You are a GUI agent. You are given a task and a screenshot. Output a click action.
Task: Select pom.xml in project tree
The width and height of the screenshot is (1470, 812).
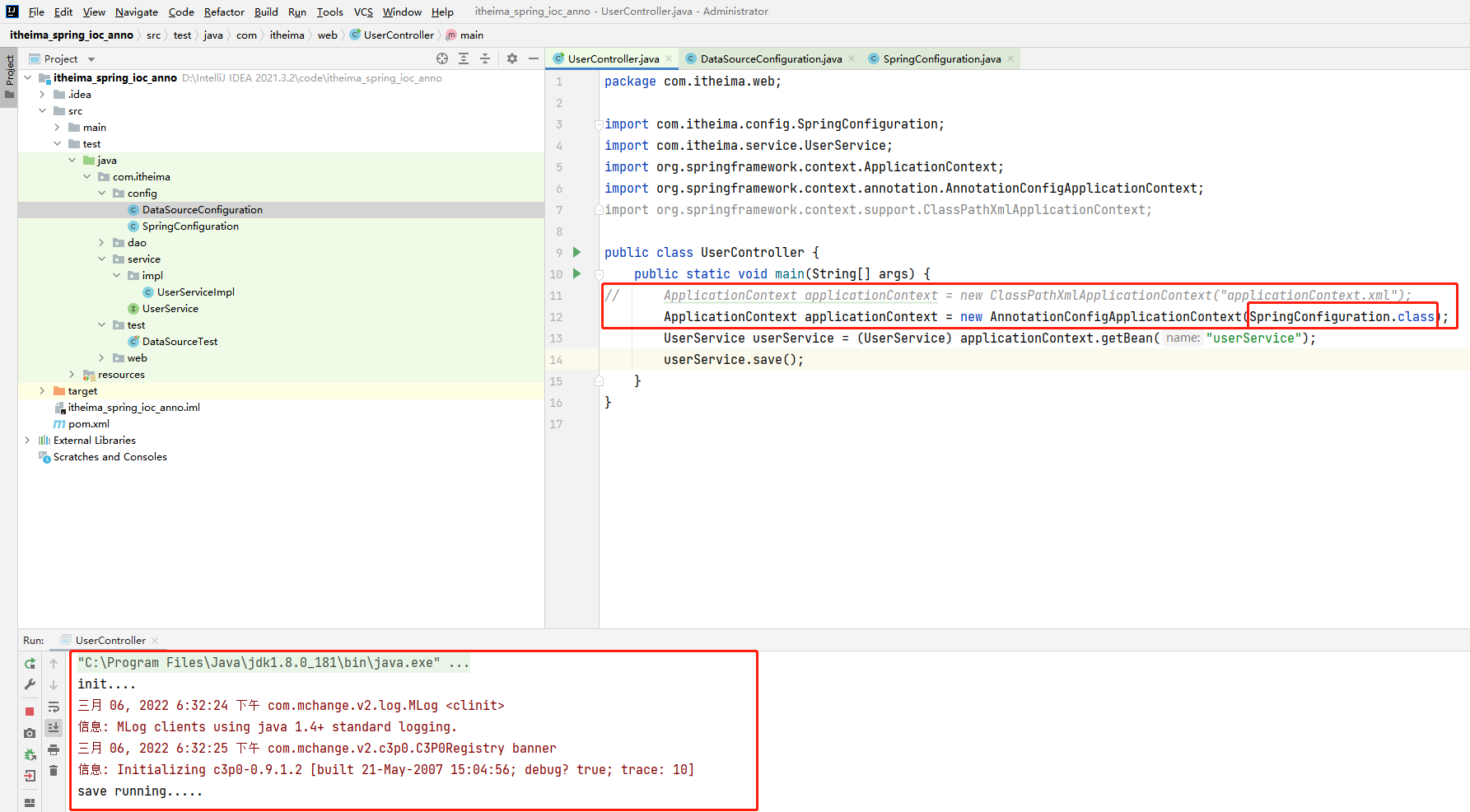[88, 423]
